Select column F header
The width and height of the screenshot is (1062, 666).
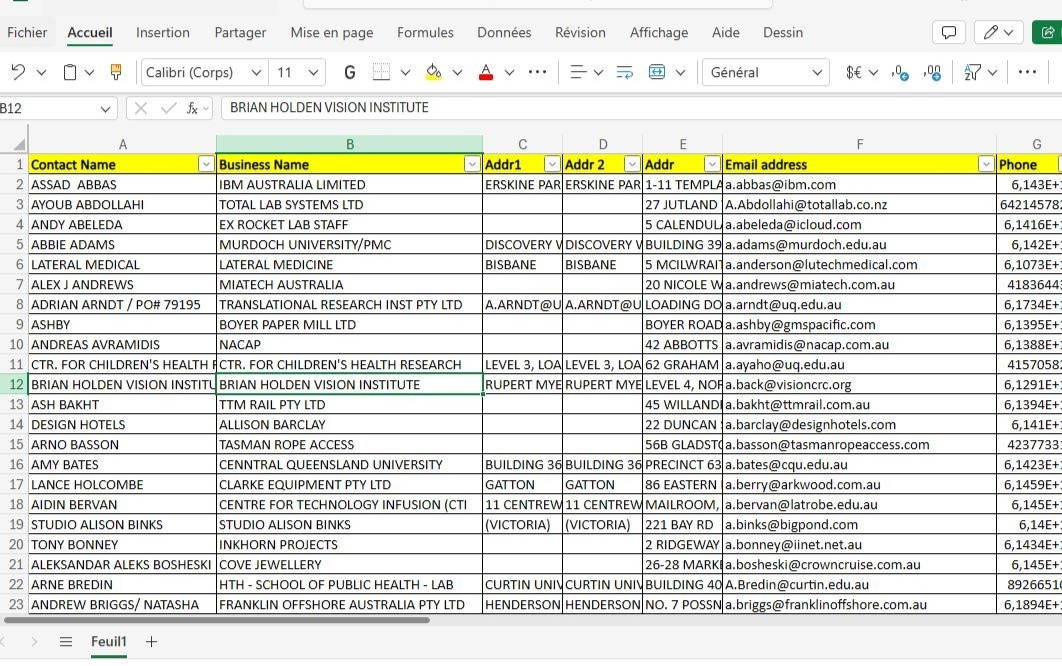[859, 144]
